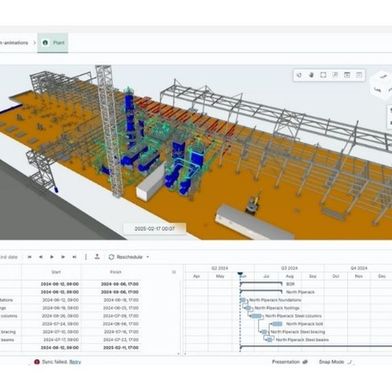Screen dimensions: 392x392
Task: Click the Q4 2024 quarter header
Action: (359, 268)
